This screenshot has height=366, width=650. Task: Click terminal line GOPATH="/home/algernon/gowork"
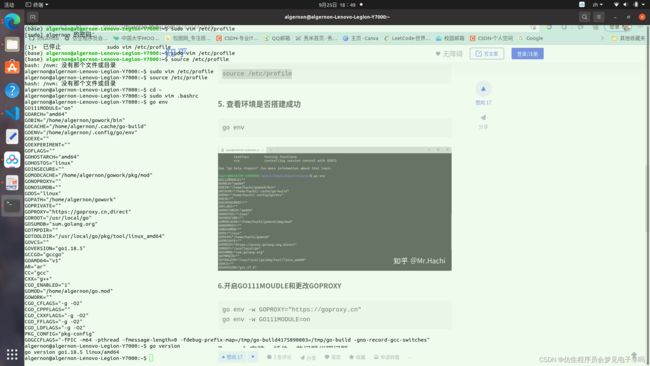70,199
